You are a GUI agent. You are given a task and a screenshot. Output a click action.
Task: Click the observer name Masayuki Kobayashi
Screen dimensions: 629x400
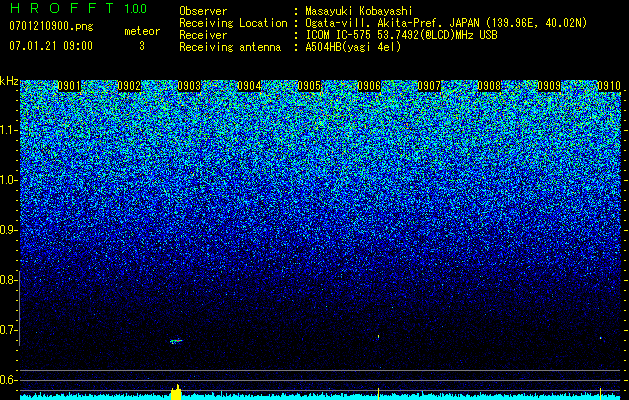pos(359,11)
